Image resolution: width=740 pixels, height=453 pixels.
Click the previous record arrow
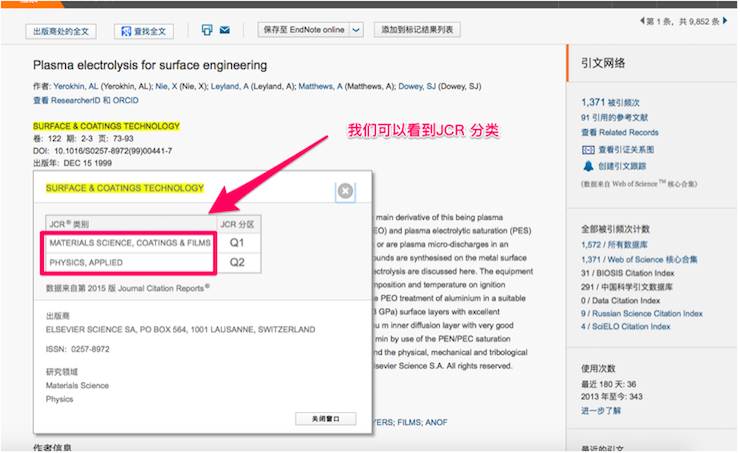coord(641,21)
